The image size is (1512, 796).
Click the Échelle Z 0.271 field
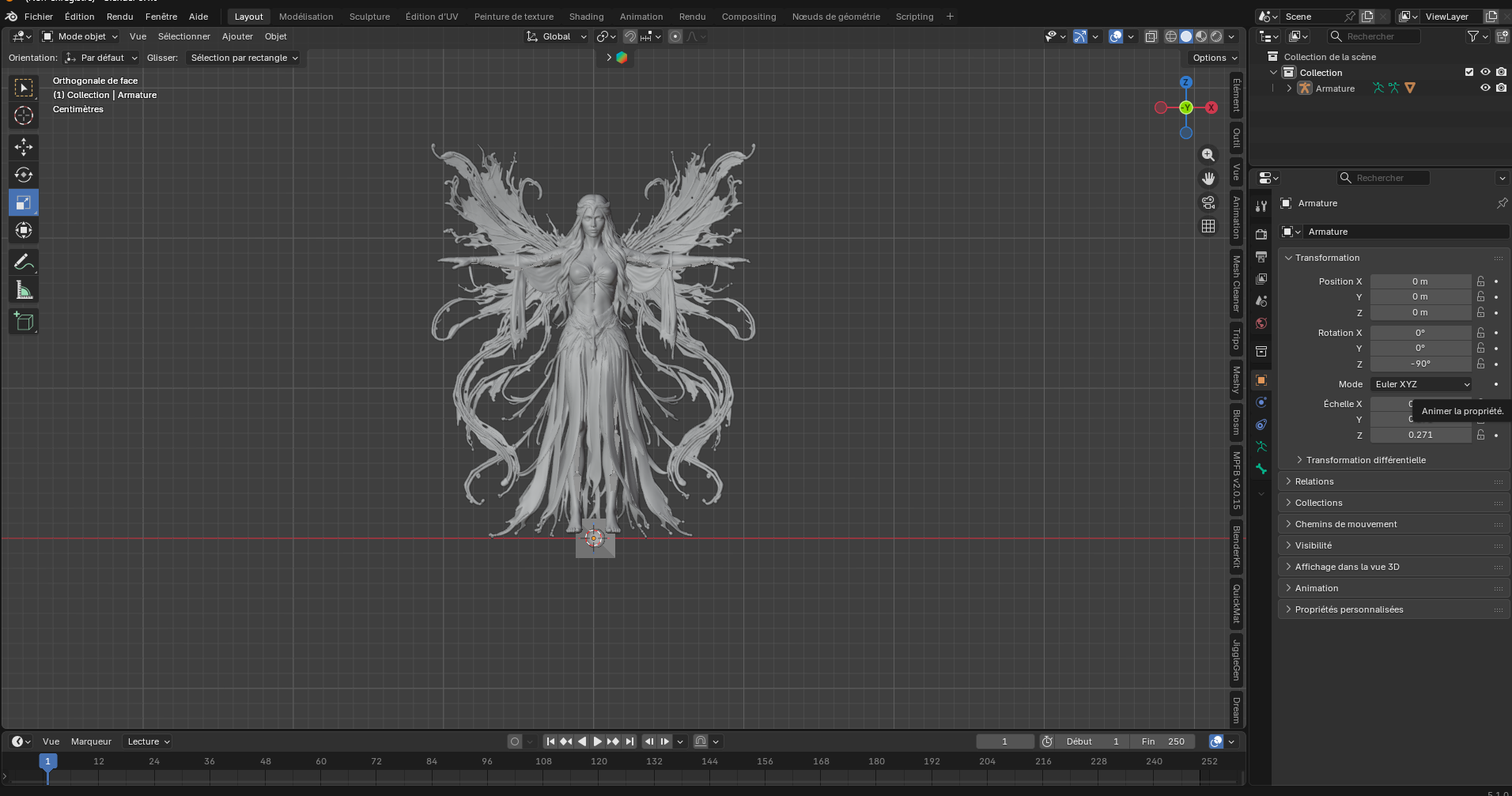(1420, 435)
